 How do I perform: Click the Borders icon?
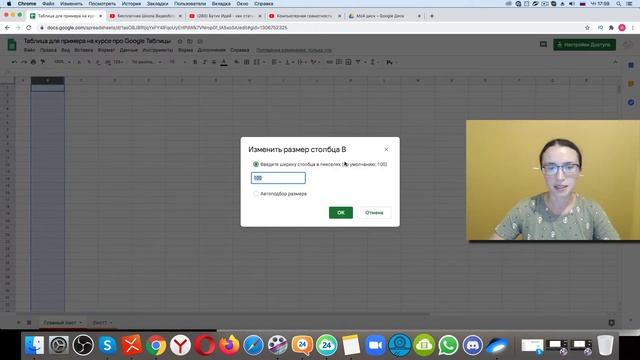tap(247, 62)
